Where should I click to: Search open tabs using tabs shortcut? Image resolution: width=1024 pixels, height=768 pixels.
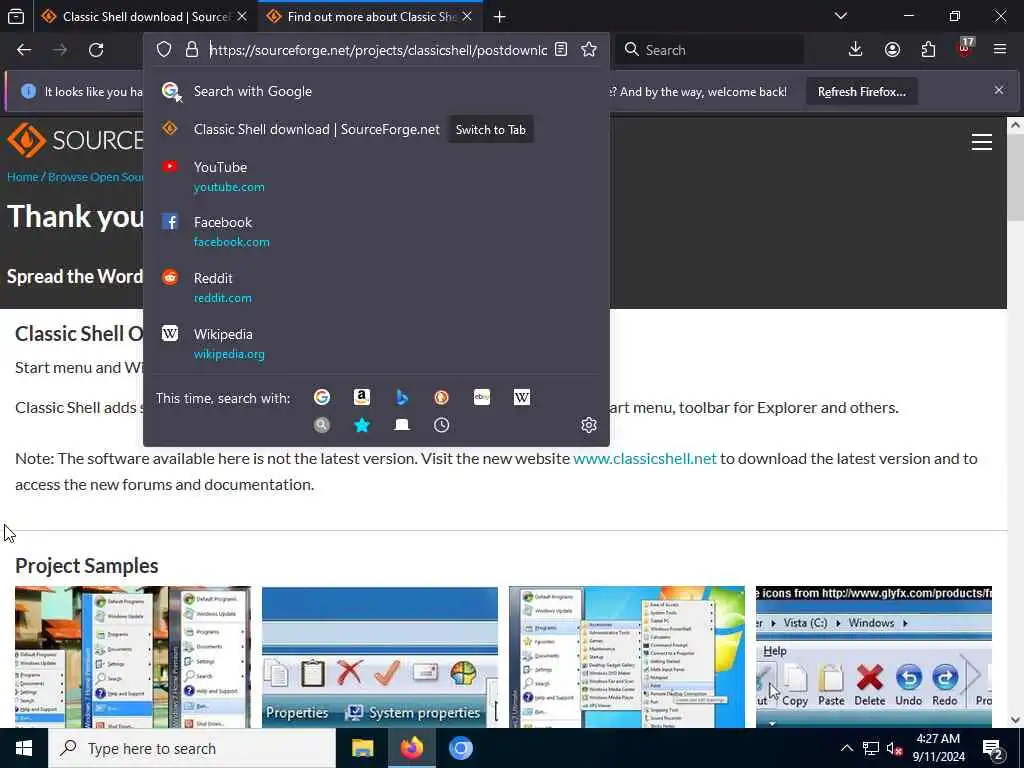tap(402, 425)
